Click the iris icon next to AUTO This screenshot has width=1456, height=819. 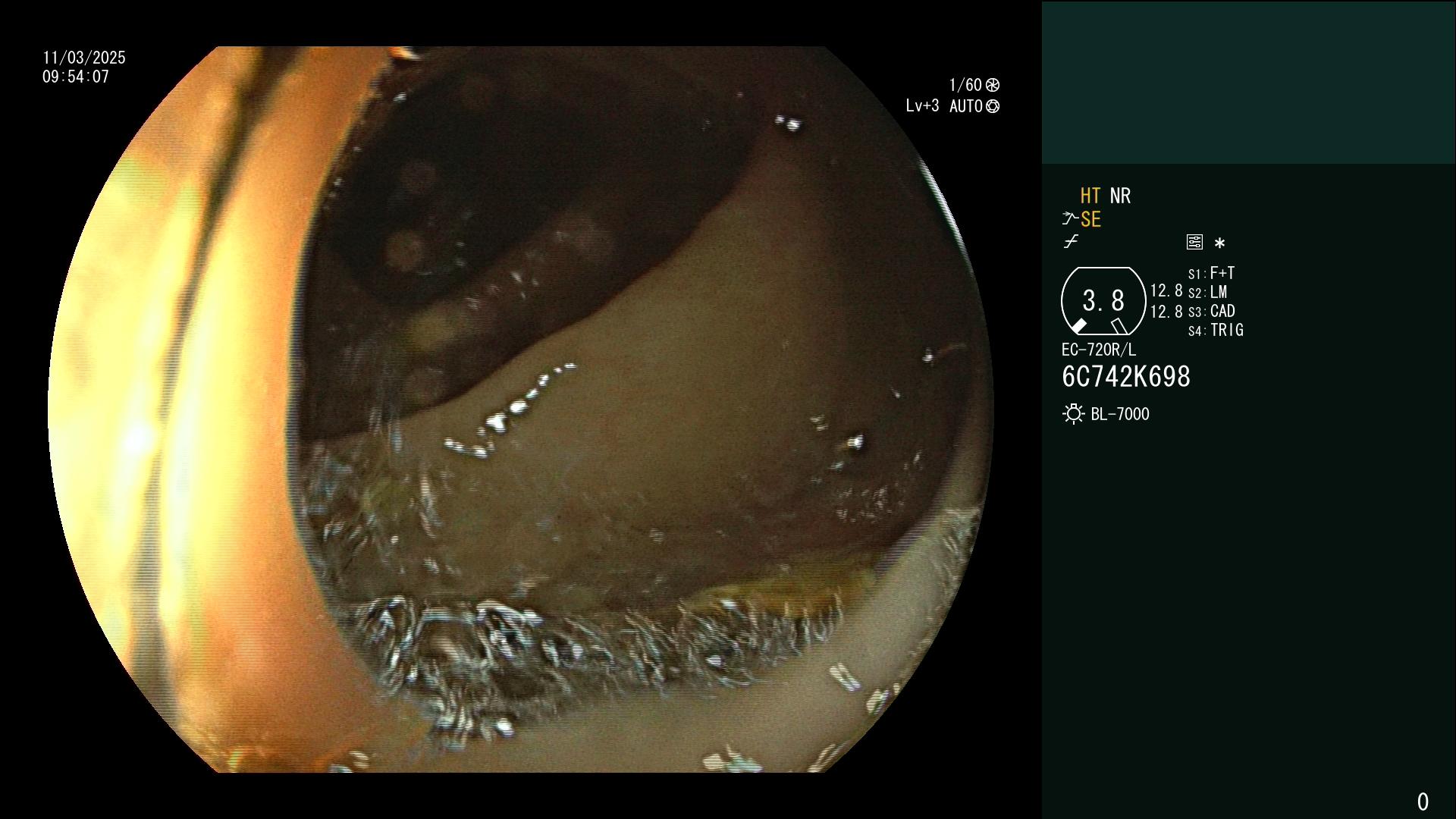click(x=993, y=107)
